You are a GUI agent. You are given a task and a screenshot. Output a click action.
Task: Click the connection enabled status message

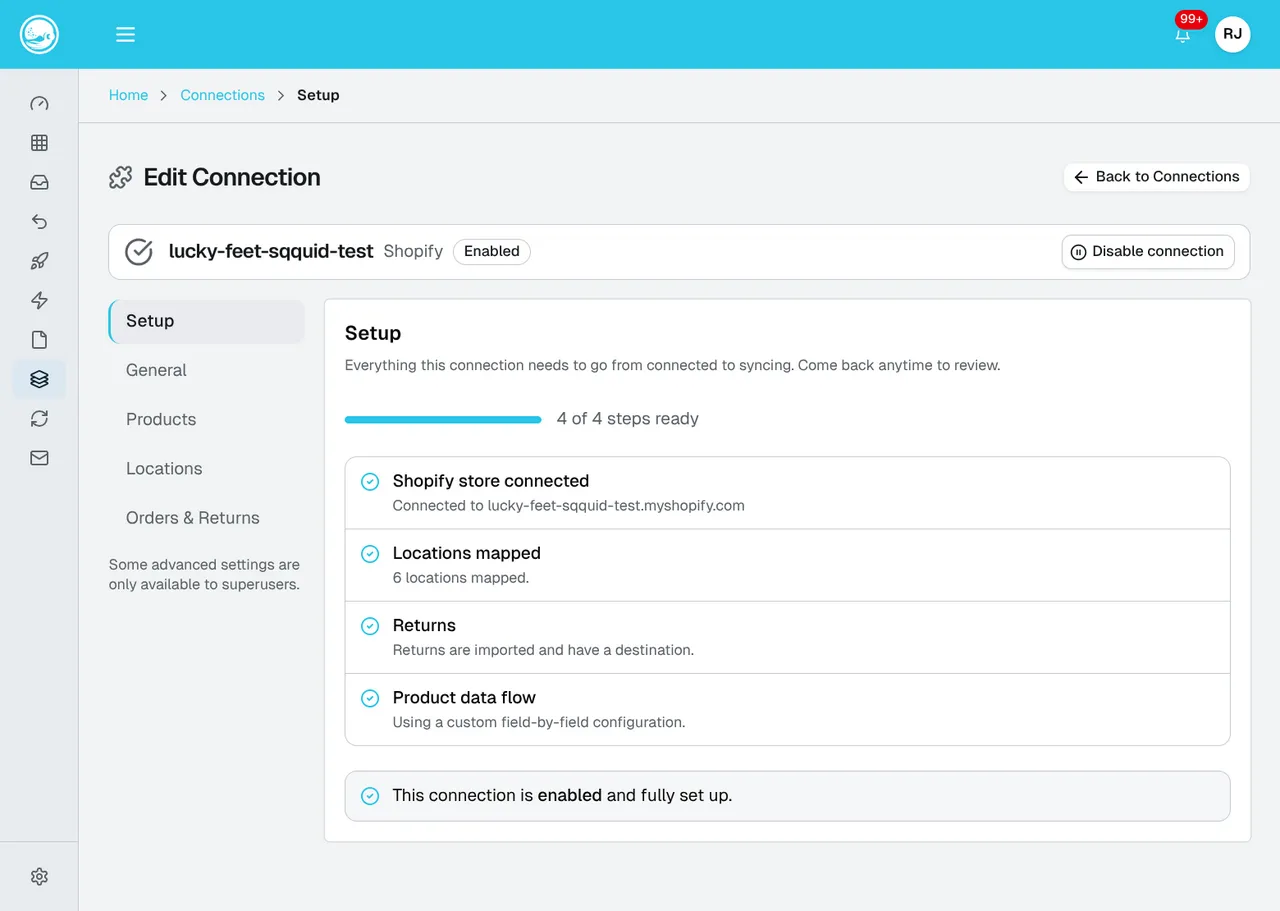click(x=787, y=796)
